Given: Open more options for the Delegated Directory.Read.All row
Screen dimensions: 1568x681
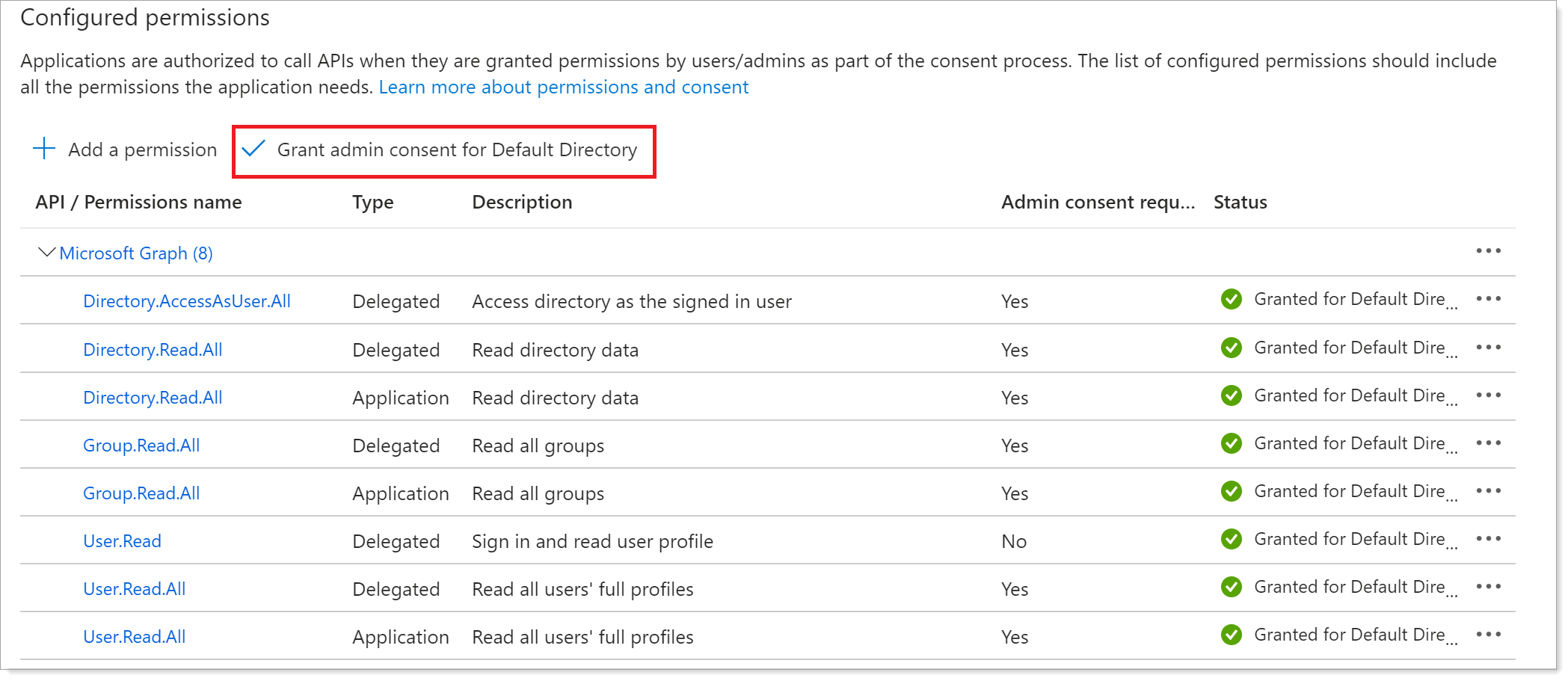Looking at the screenshot, I should coord(1488,348).
